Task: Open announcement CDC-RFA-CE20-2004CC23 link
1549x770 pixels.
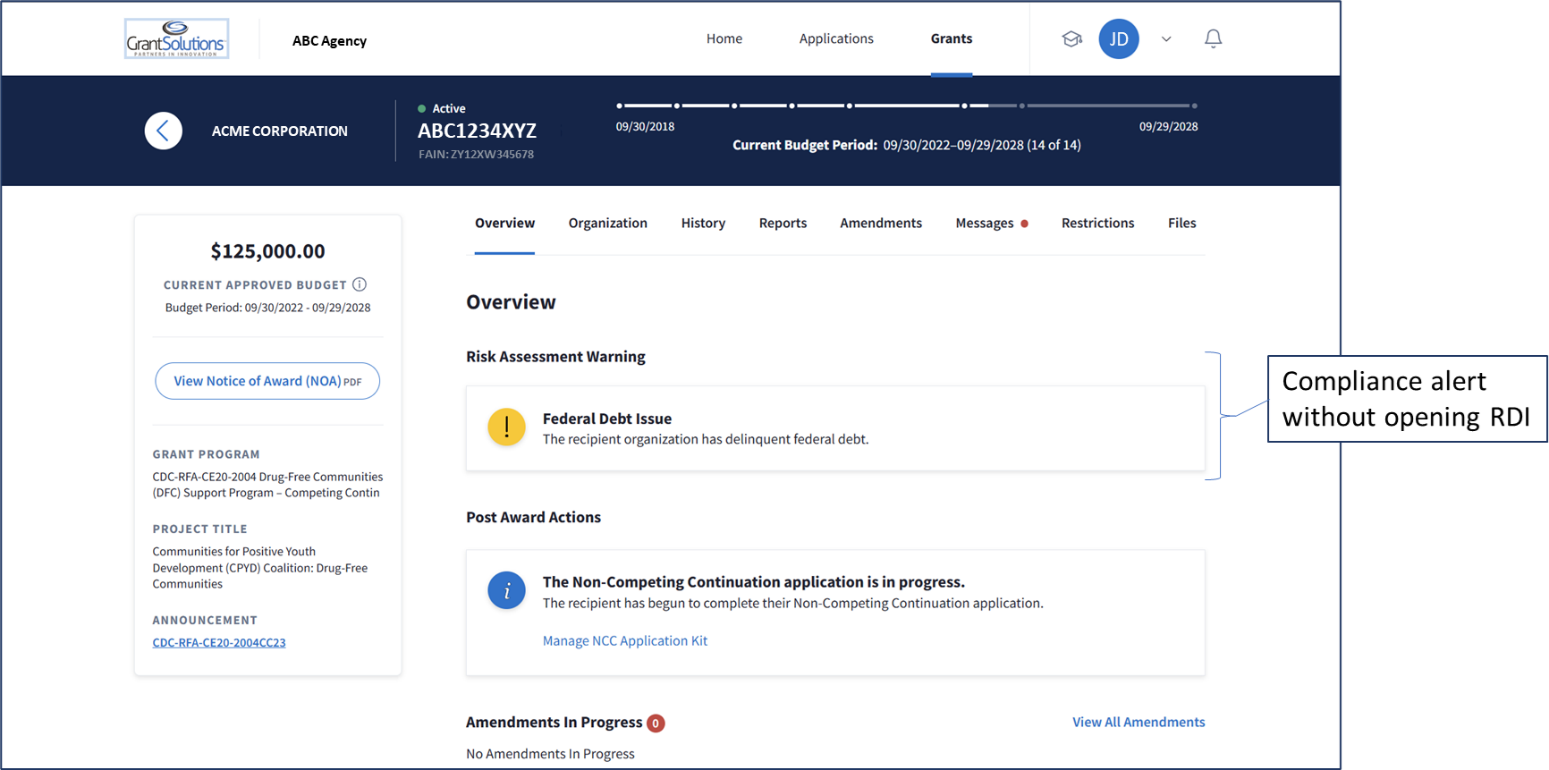Action: [x=219, y=643]
